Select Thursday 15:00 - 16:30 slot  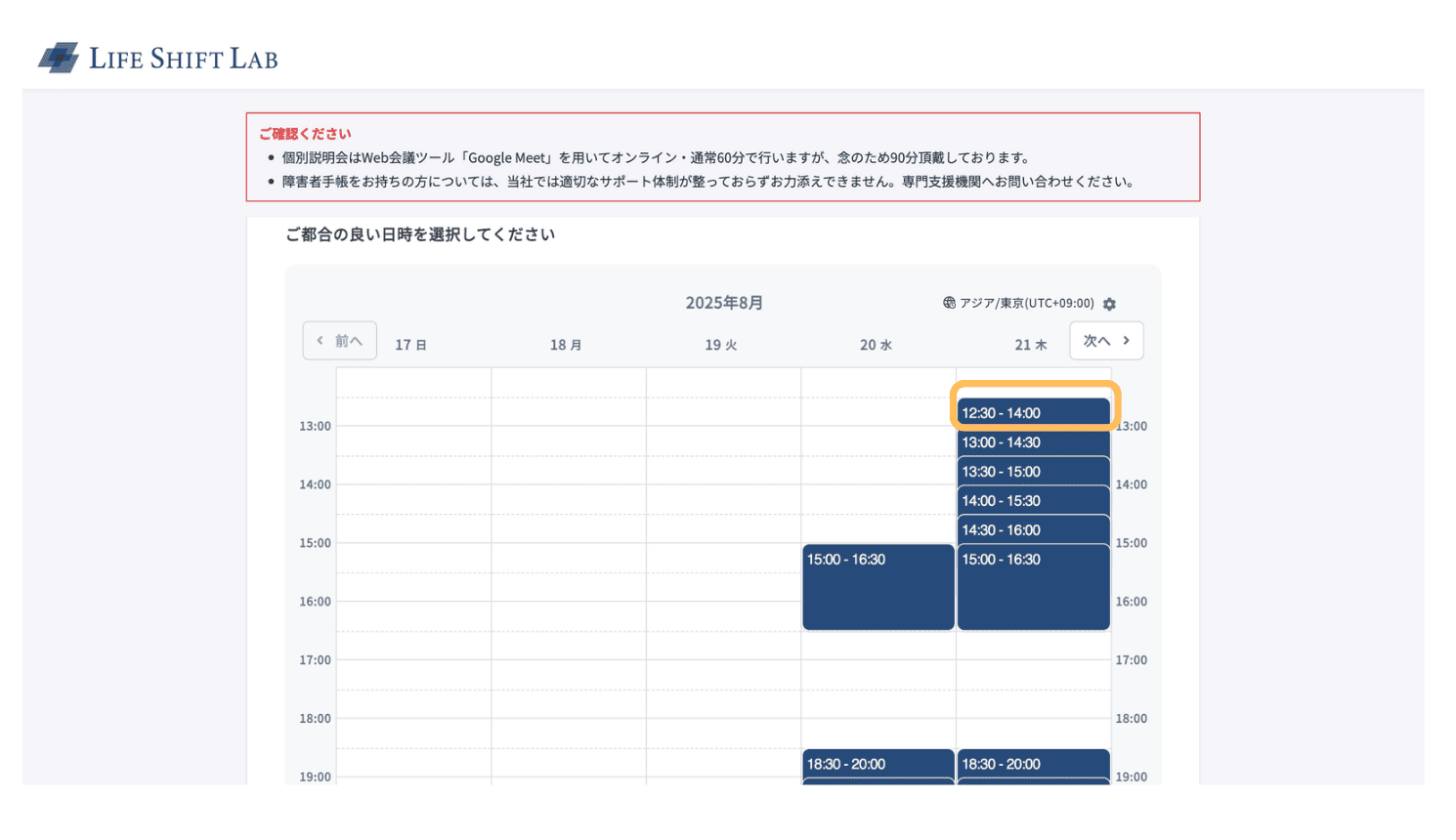click(1034, 587)
